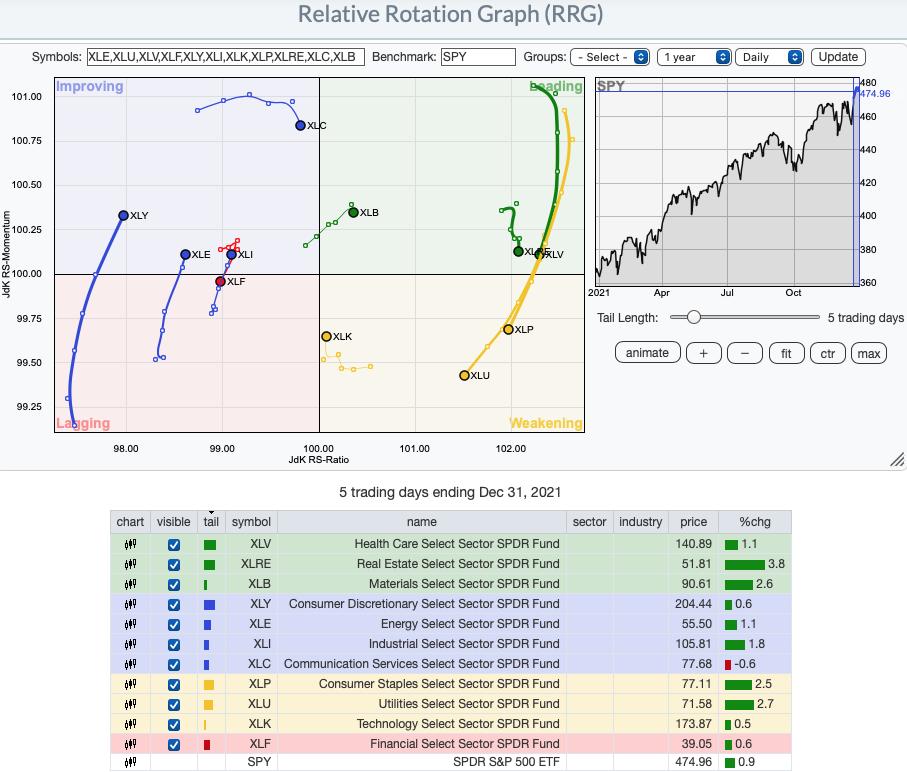Screen dimensions: 907x772
Task: Click the XLF marker on the graph
Action: click(220, 282)
